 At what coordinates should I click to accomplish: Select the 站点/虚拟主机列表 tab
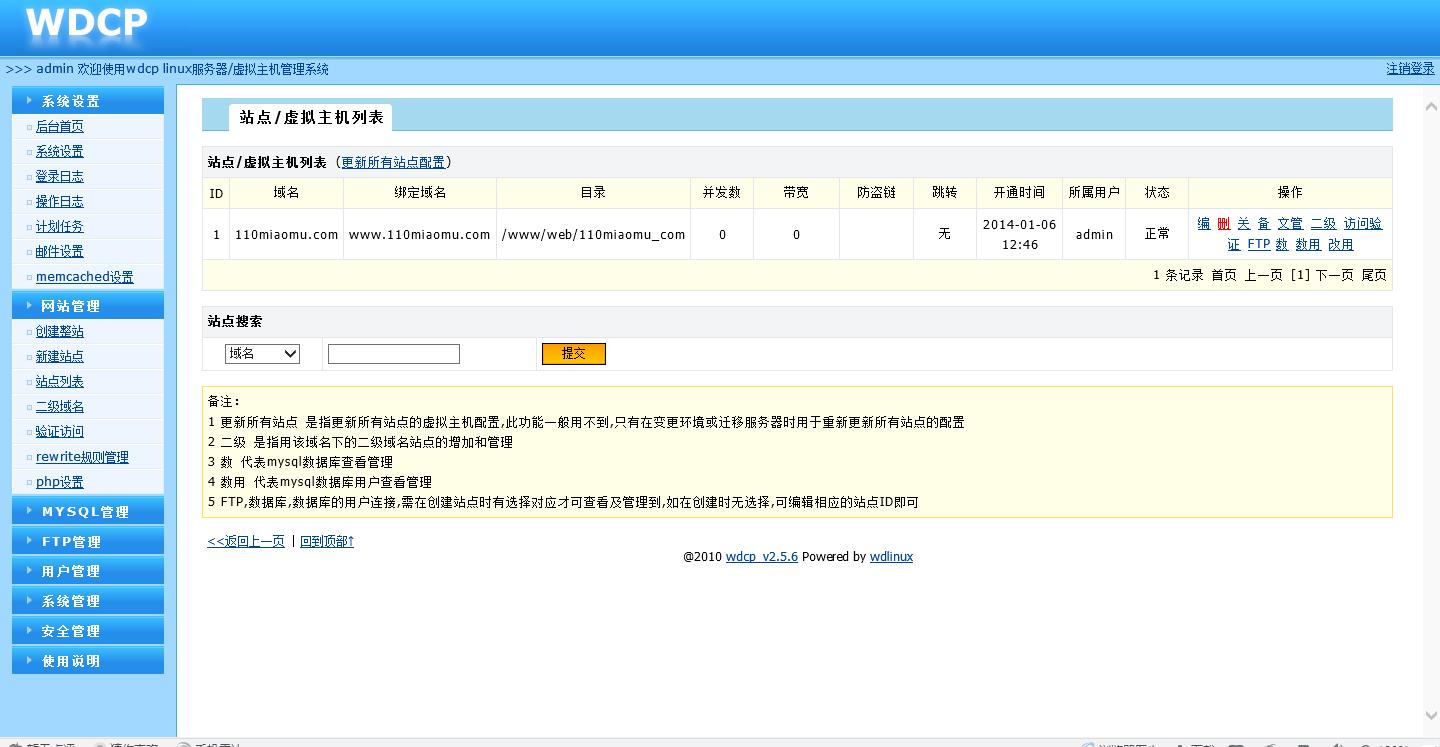(311, 117)
